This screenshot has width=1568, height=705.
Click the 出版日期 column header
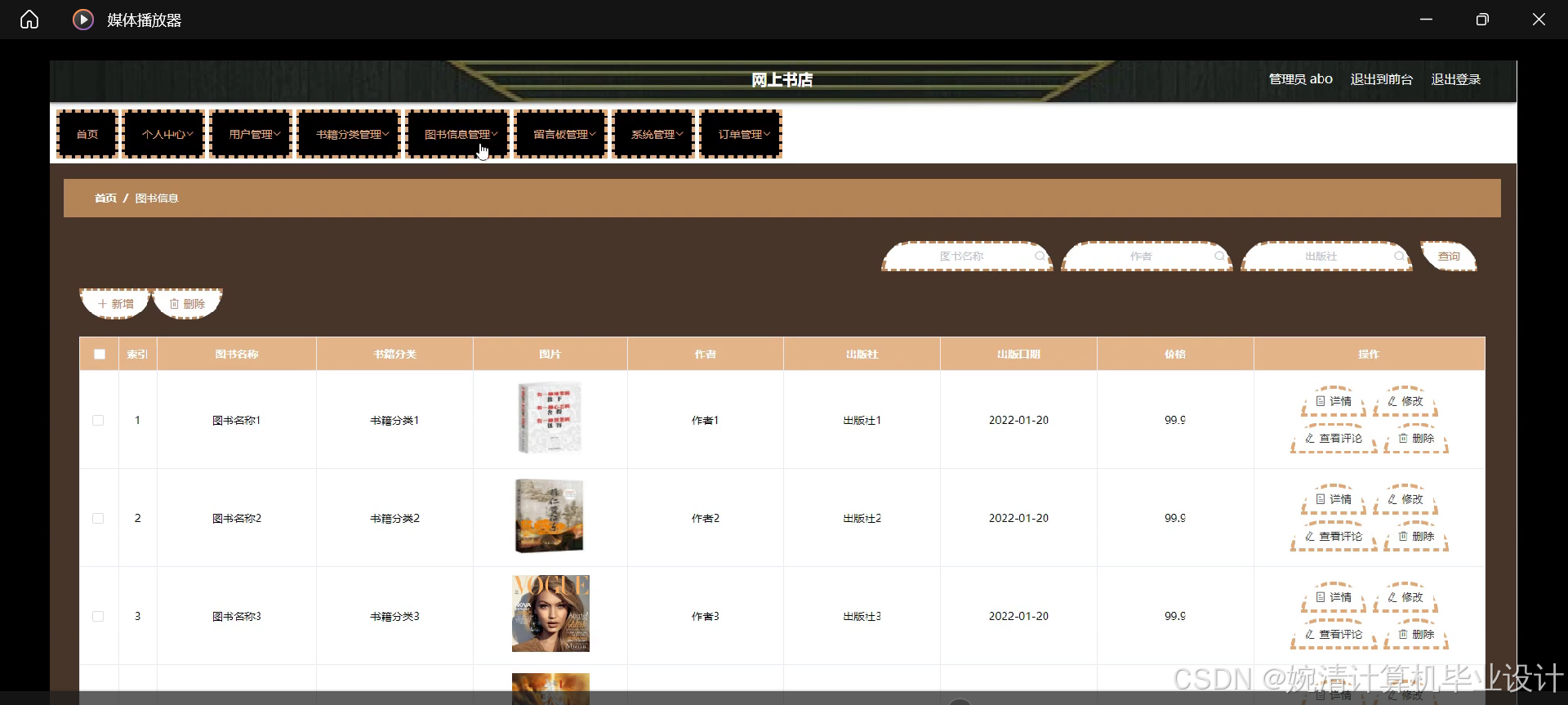point(1018,354)
